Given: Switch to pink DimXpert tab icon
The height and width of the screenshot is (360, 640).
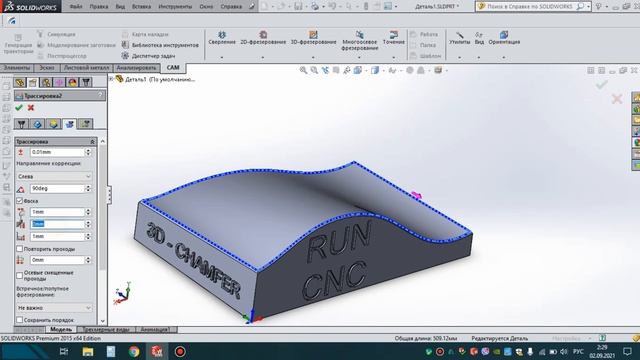Looking at the screenshot, I should 59,82.
